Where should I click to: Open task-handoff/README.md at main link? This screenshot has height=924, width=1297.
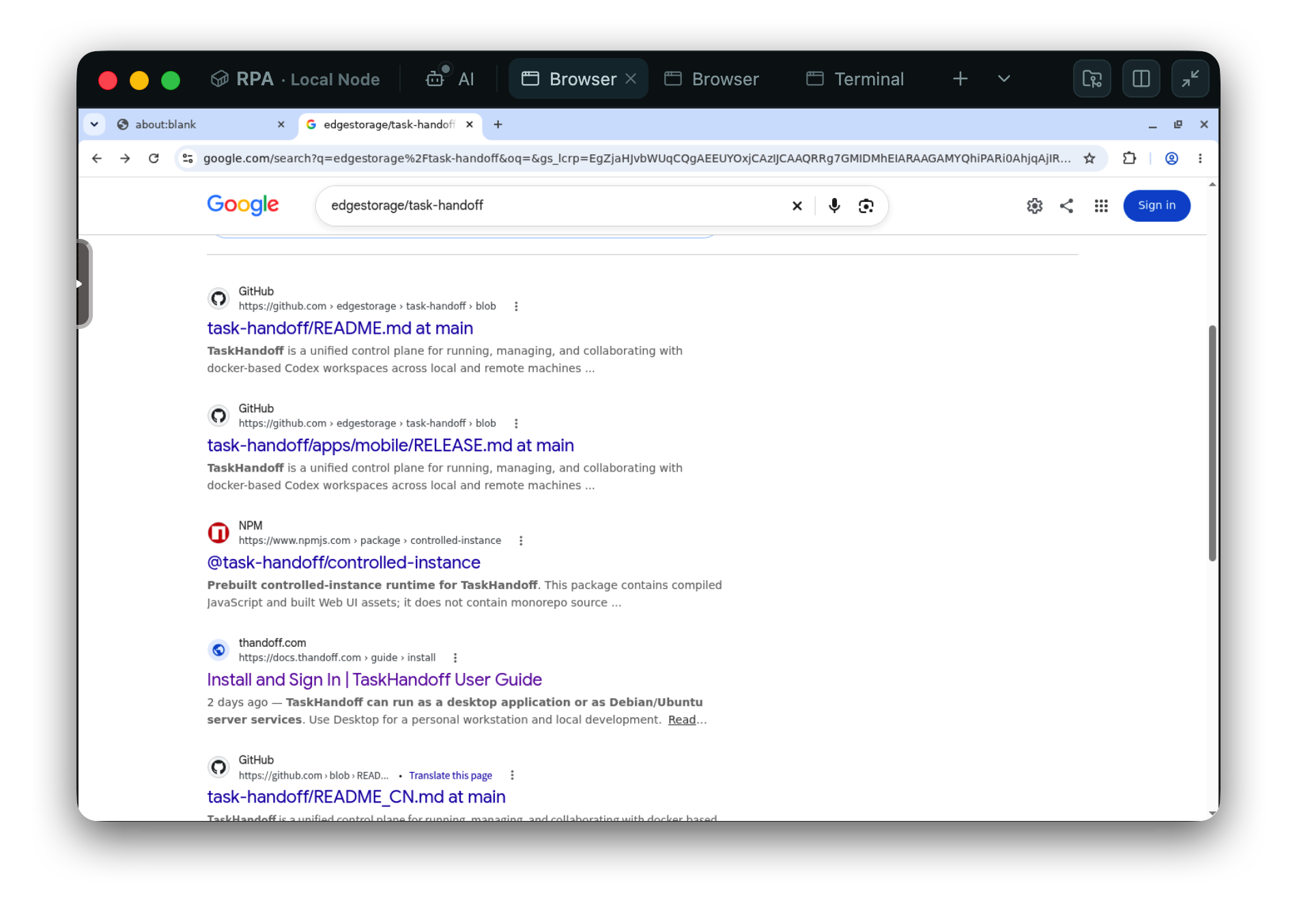pos(340,328)
